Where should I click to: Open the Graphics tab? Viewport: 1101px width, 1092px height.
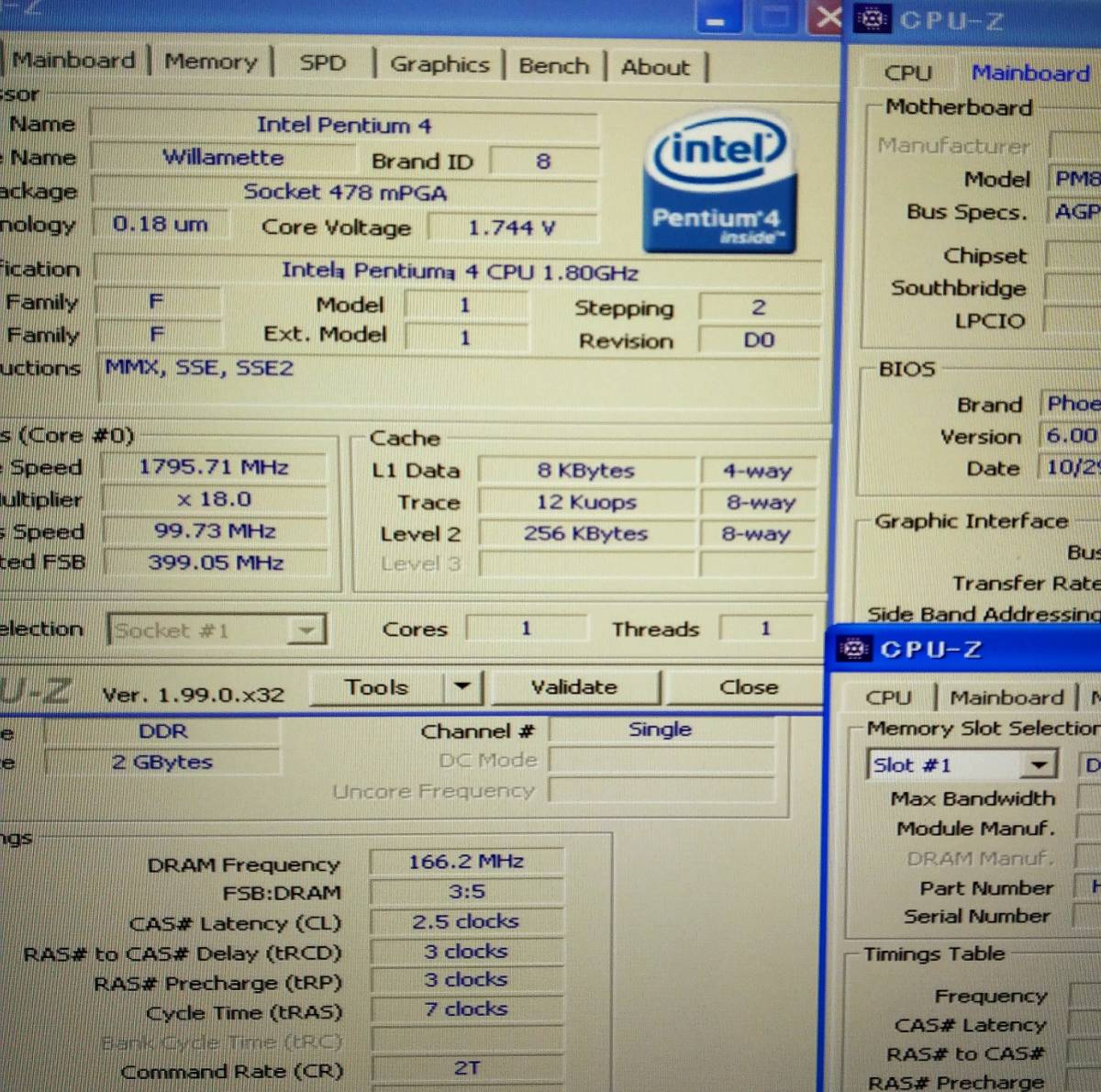tap(439, 65)
